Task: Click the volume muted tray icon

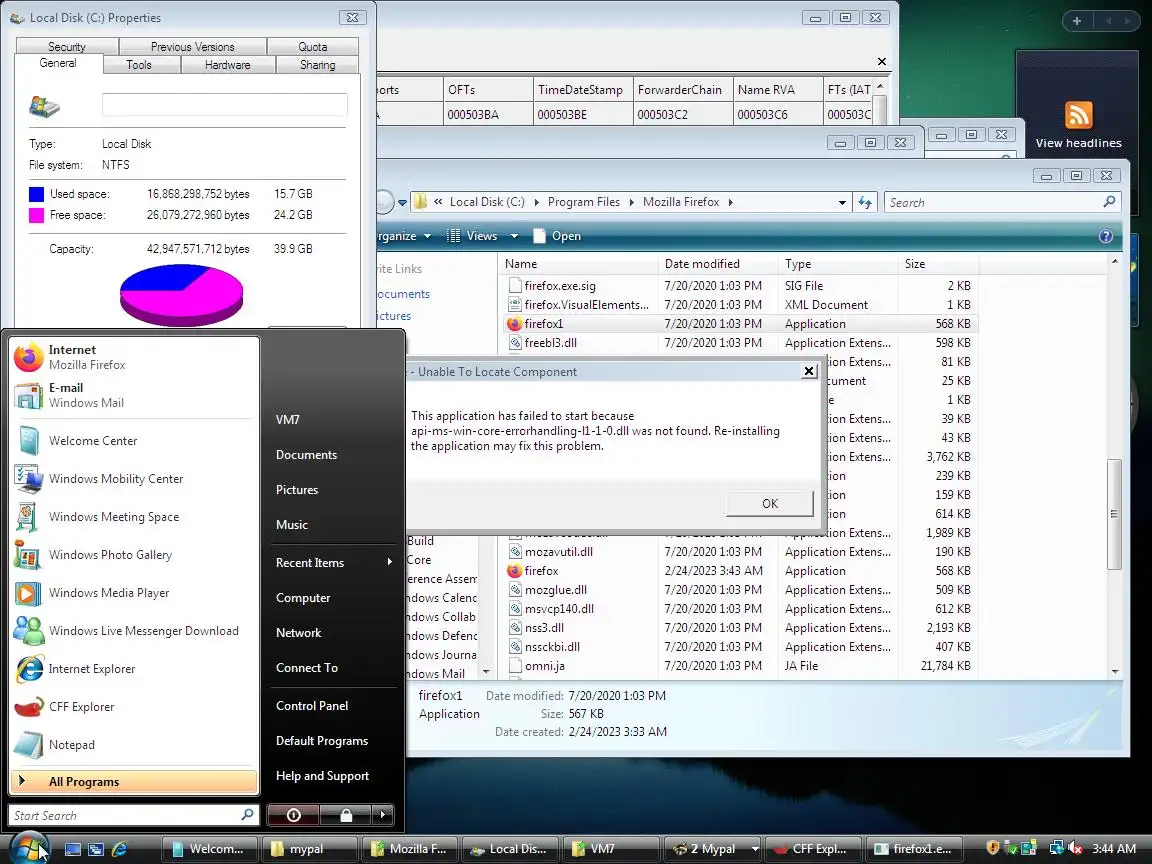Action: [1074, 848]
